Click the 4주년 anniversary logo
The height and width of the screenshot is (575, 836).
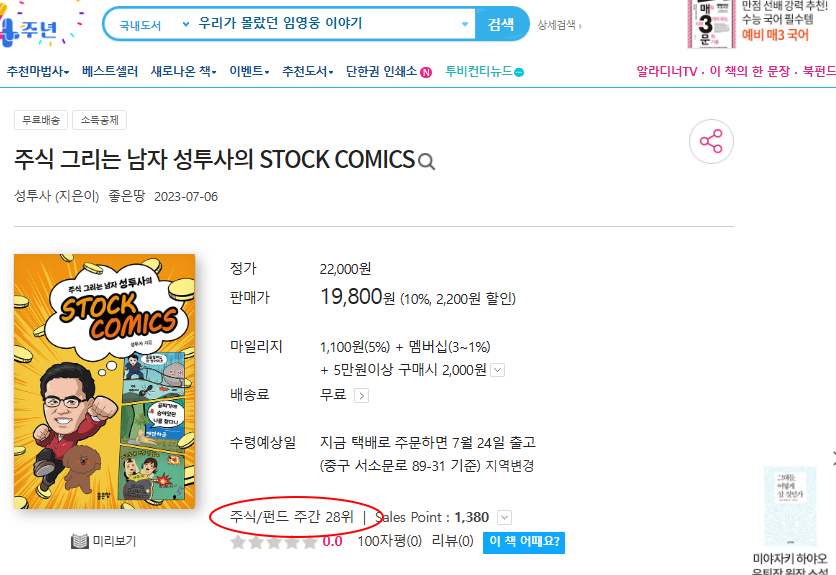click(x=32, y=27)
